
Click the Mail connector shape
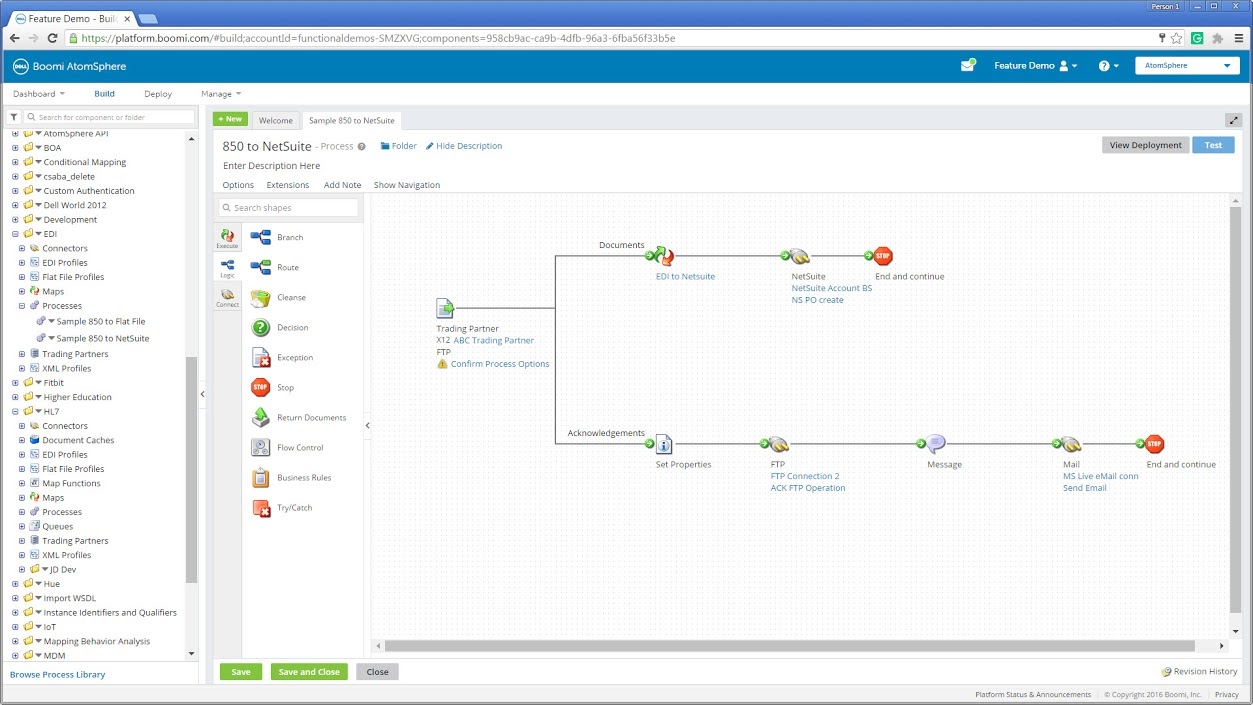click(1071, 444)
